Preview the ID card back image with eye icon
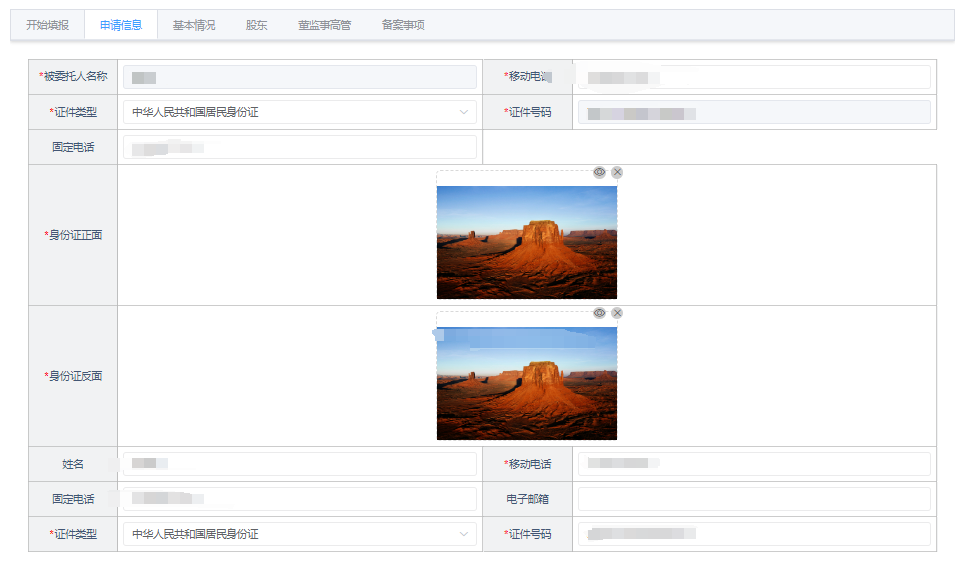The width and height of the screenshot is (957, 578). (x=599, y=313)
